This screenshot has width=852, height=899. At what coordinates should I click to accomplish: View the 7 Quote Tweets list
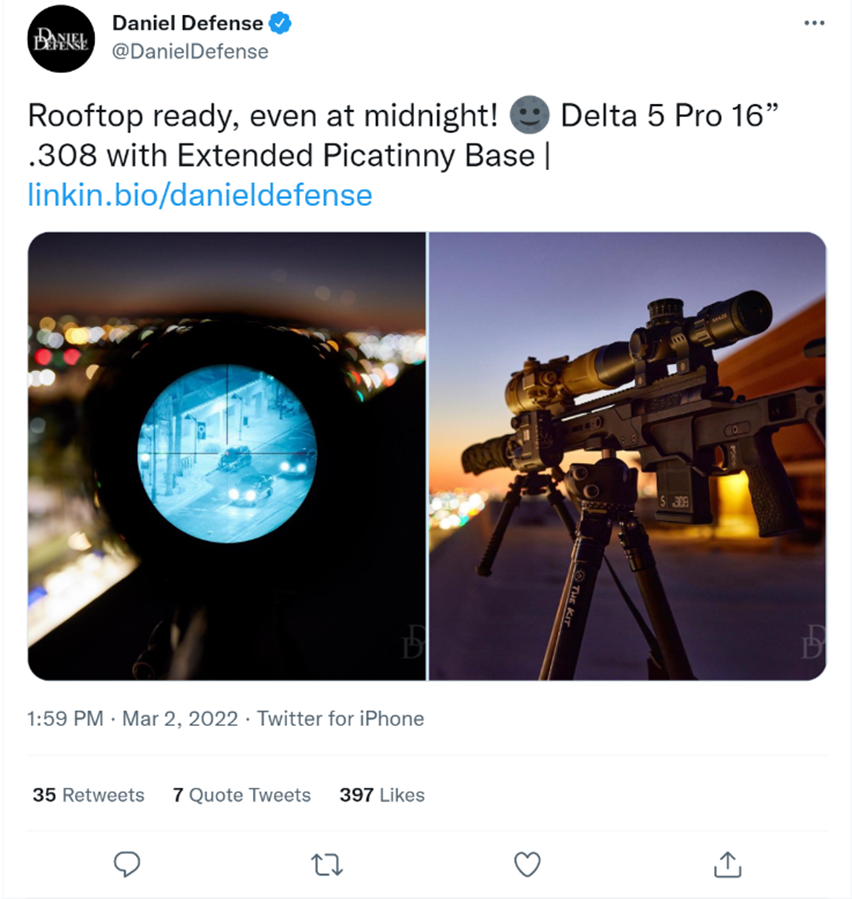(x=241, y=795)
